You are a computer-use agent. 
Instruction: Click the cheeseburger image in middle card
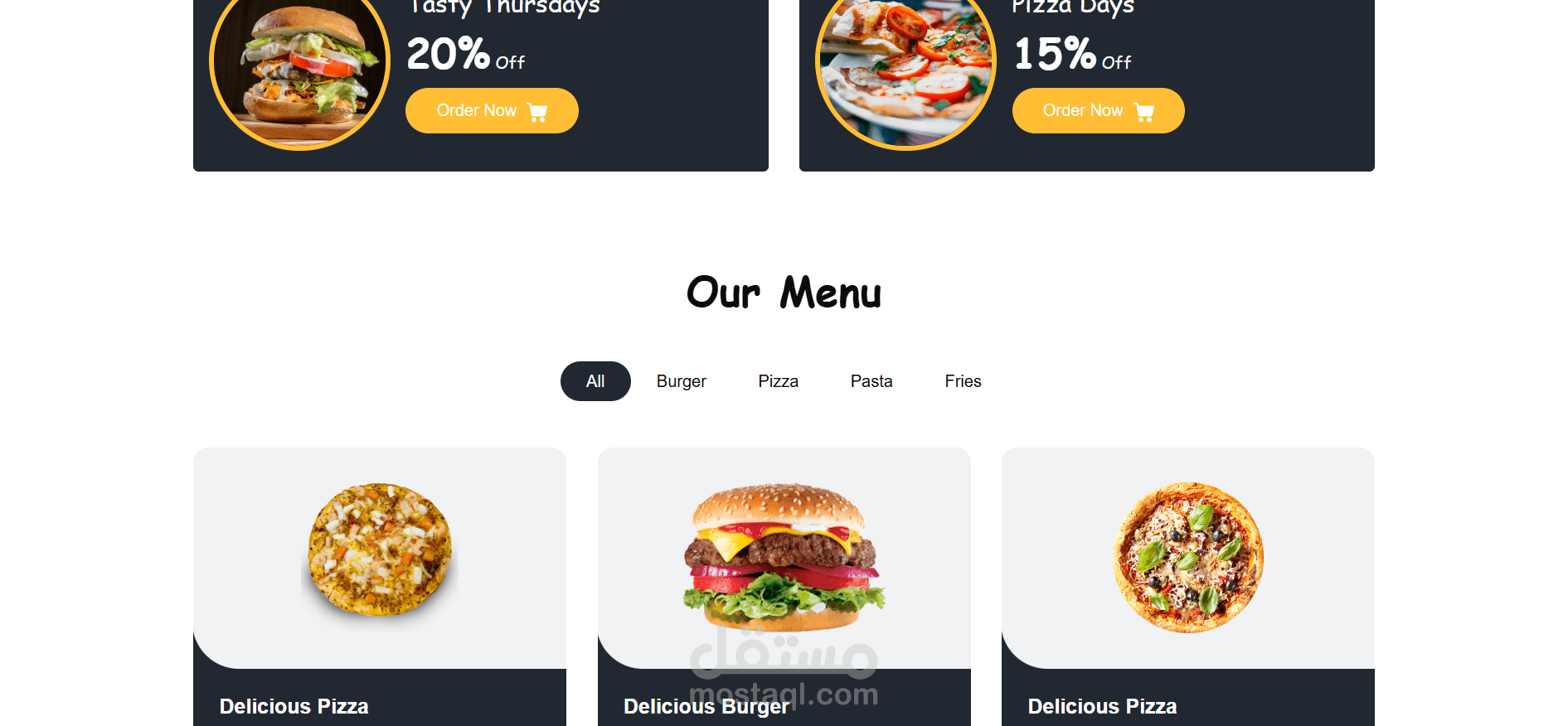coord(784,557)
